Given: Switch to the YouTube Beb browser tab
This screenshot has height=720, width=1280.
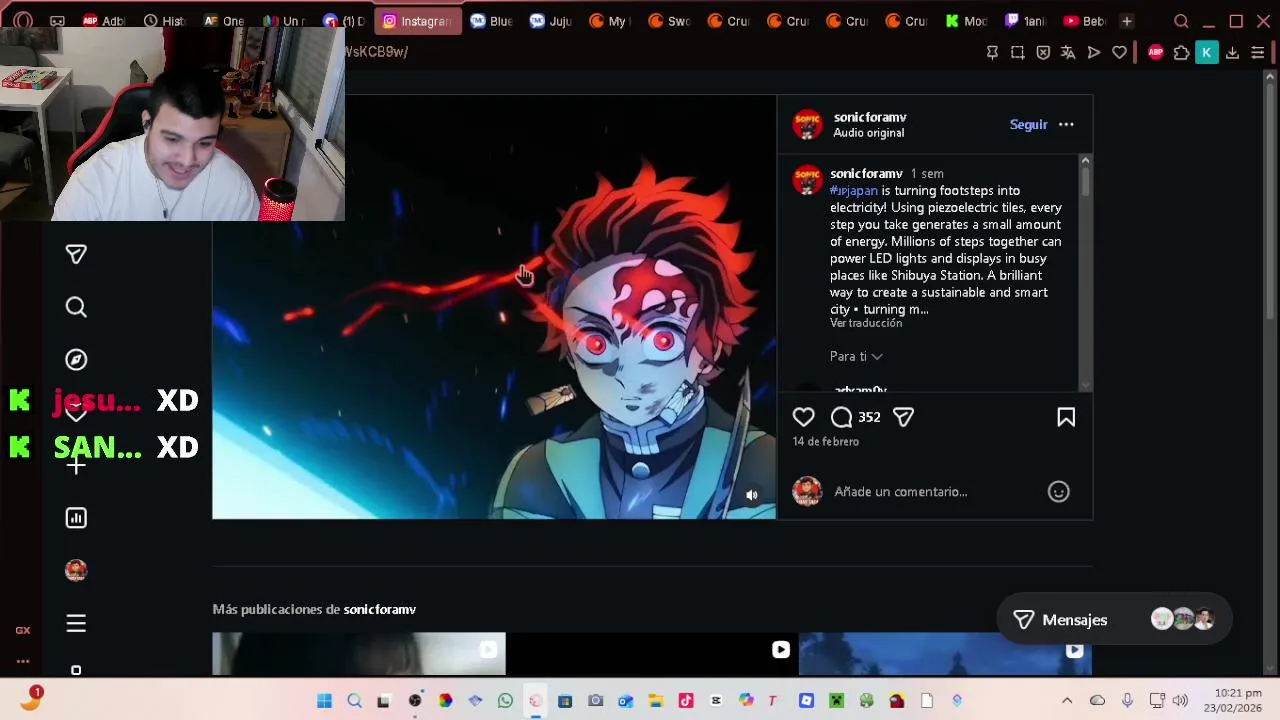Looking at the screenshot, I should (1085, 21).
